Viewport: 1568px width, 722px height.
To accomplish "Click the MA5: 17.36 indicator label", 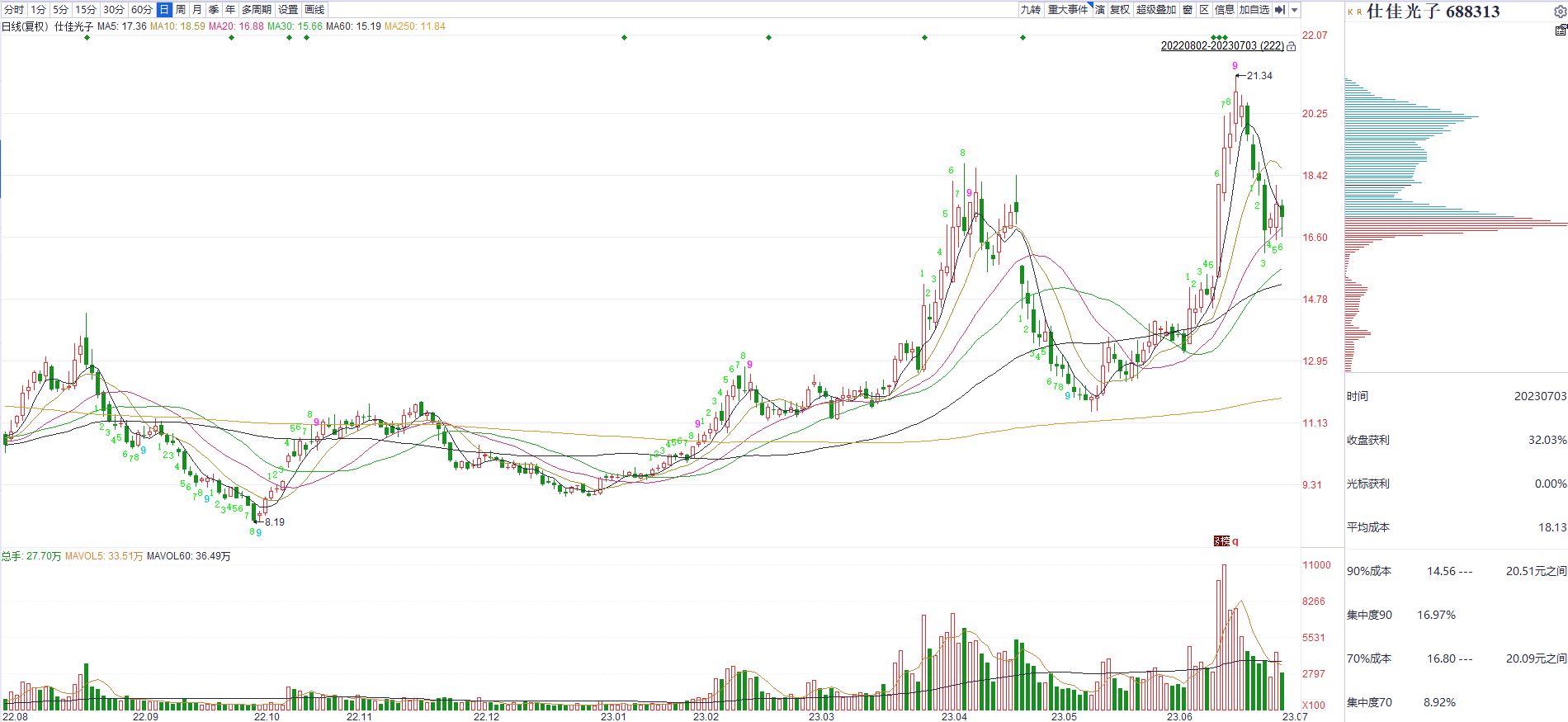I will click(122, 26).
